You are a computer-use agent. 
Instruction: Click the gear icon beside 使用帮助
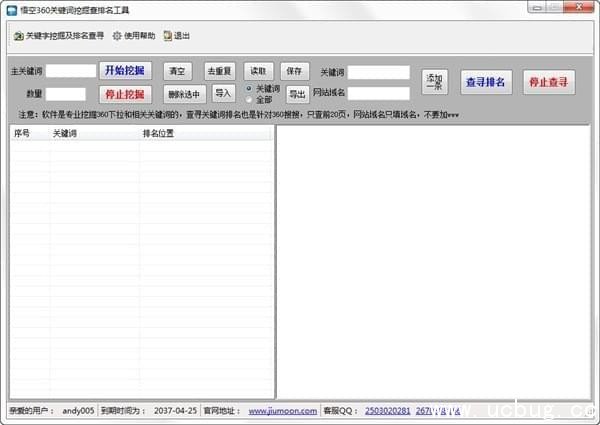[x=117, y=36]
